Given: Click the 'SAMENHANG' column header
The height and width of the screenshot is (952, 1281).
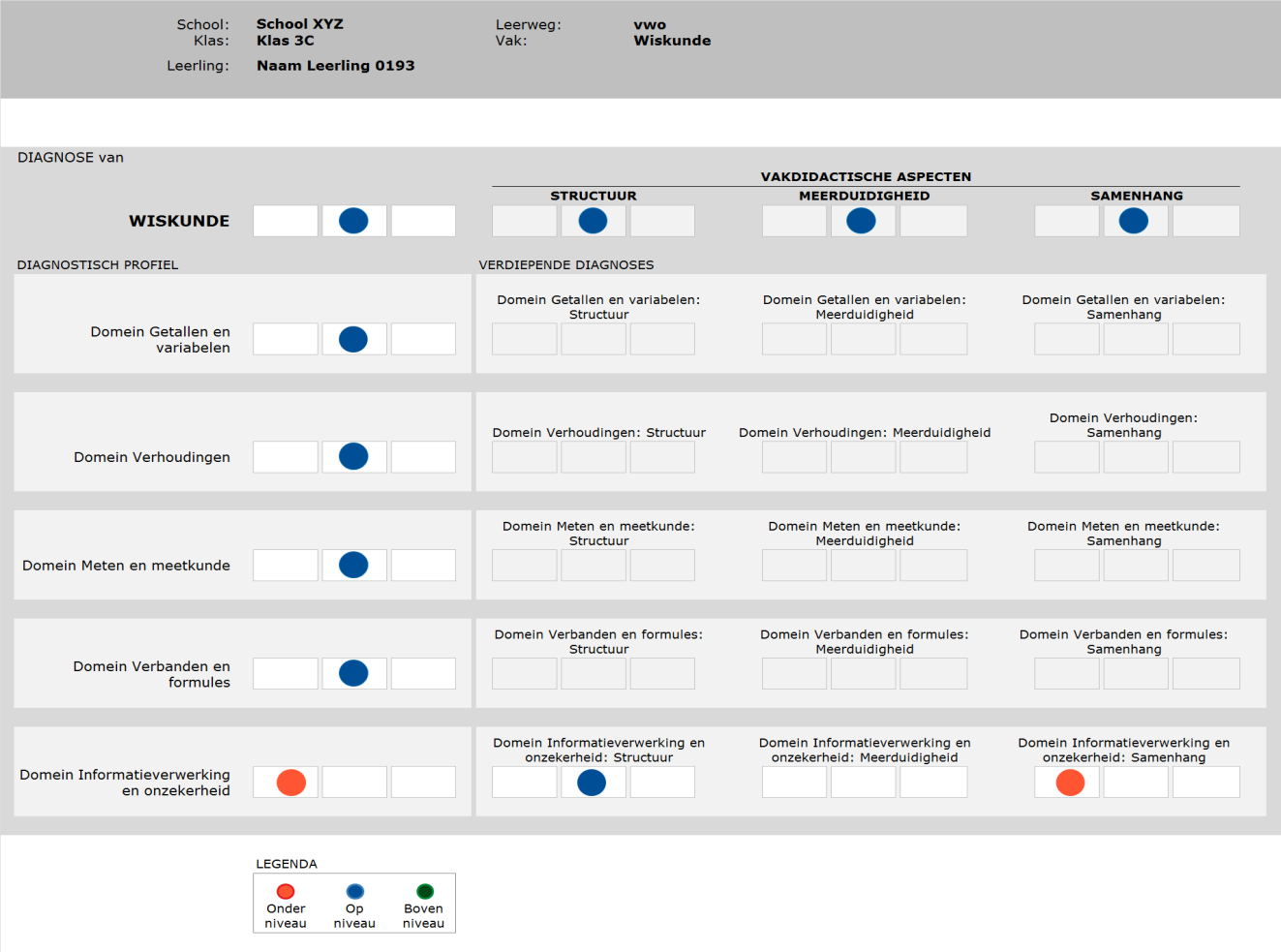Looking at the screenshot, I should [x=1137, y=196].
